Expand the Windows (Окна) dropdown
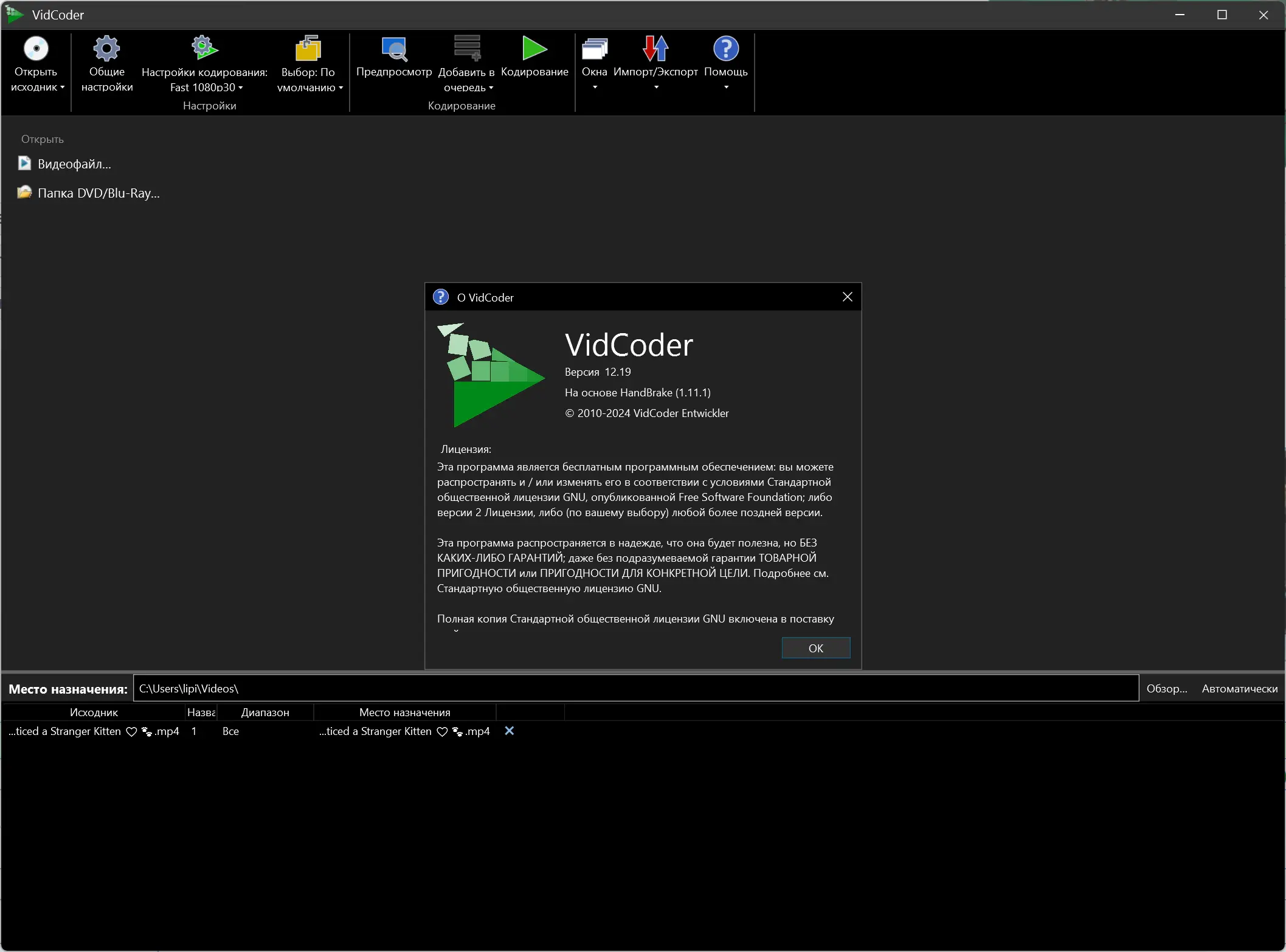The image size is (1286, 952). click(x=595, y=87)
